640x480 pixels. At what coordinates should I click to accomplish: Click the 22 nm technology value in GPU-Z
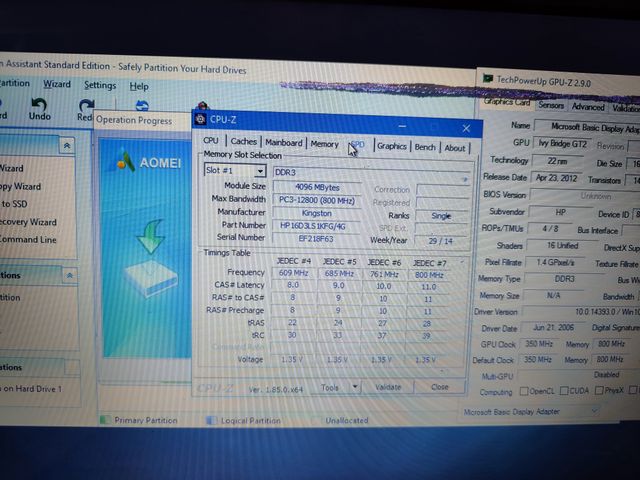point(557,161)
